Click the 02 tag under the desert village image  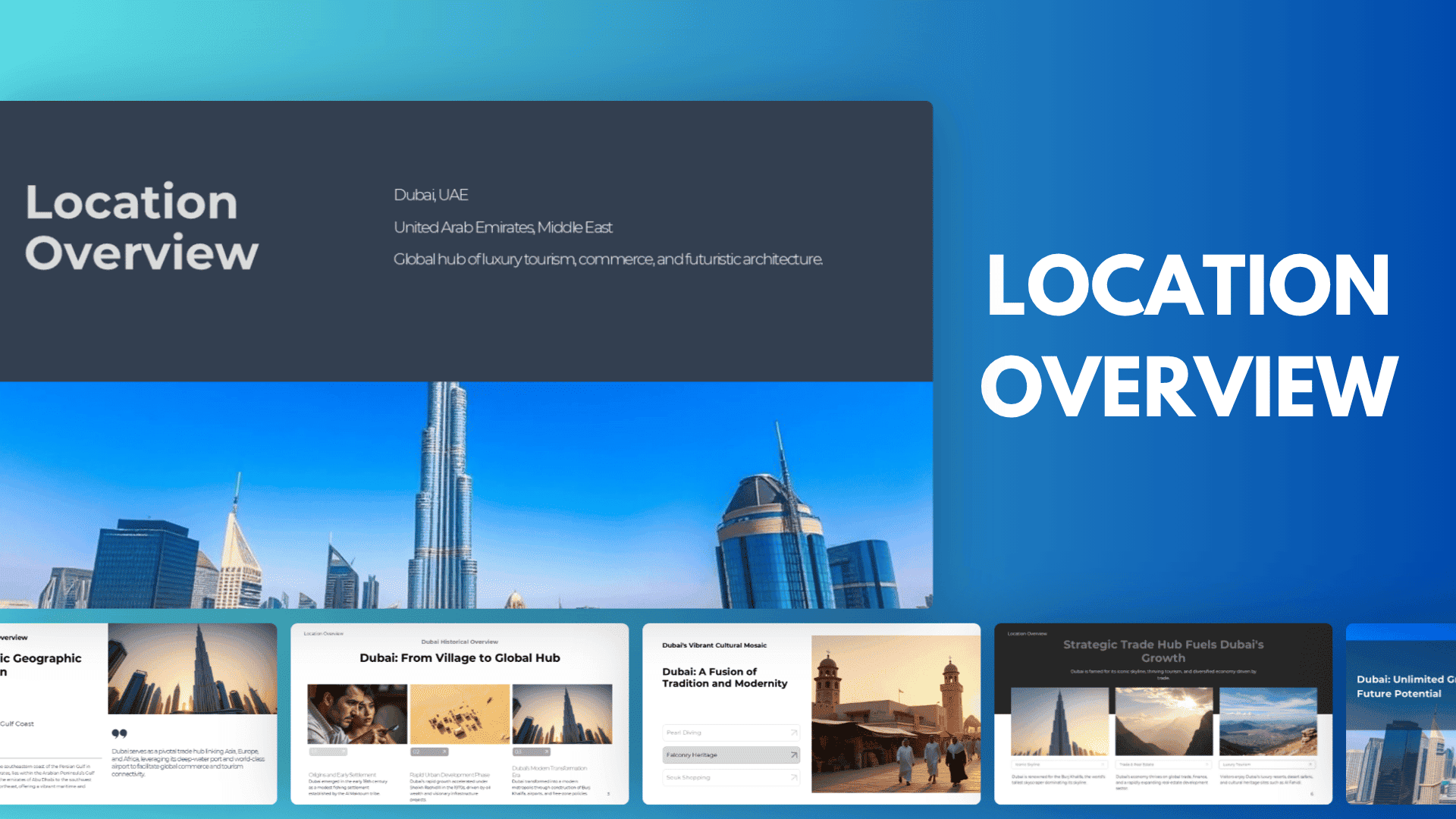(x=429, y=752)
